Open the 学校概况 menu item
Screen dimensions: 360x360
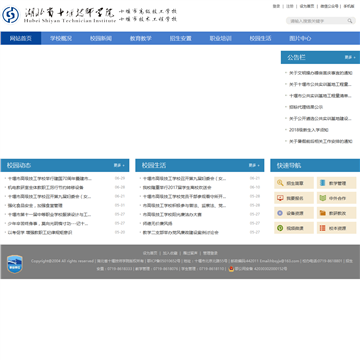coord(61,38)
